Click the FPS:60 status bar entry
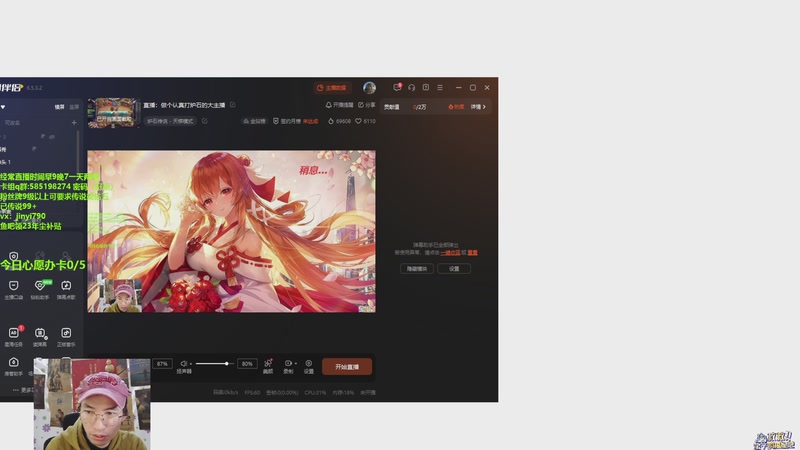This screenshot has height=450, width=800. pyautogui.click(x=252, y=392)
